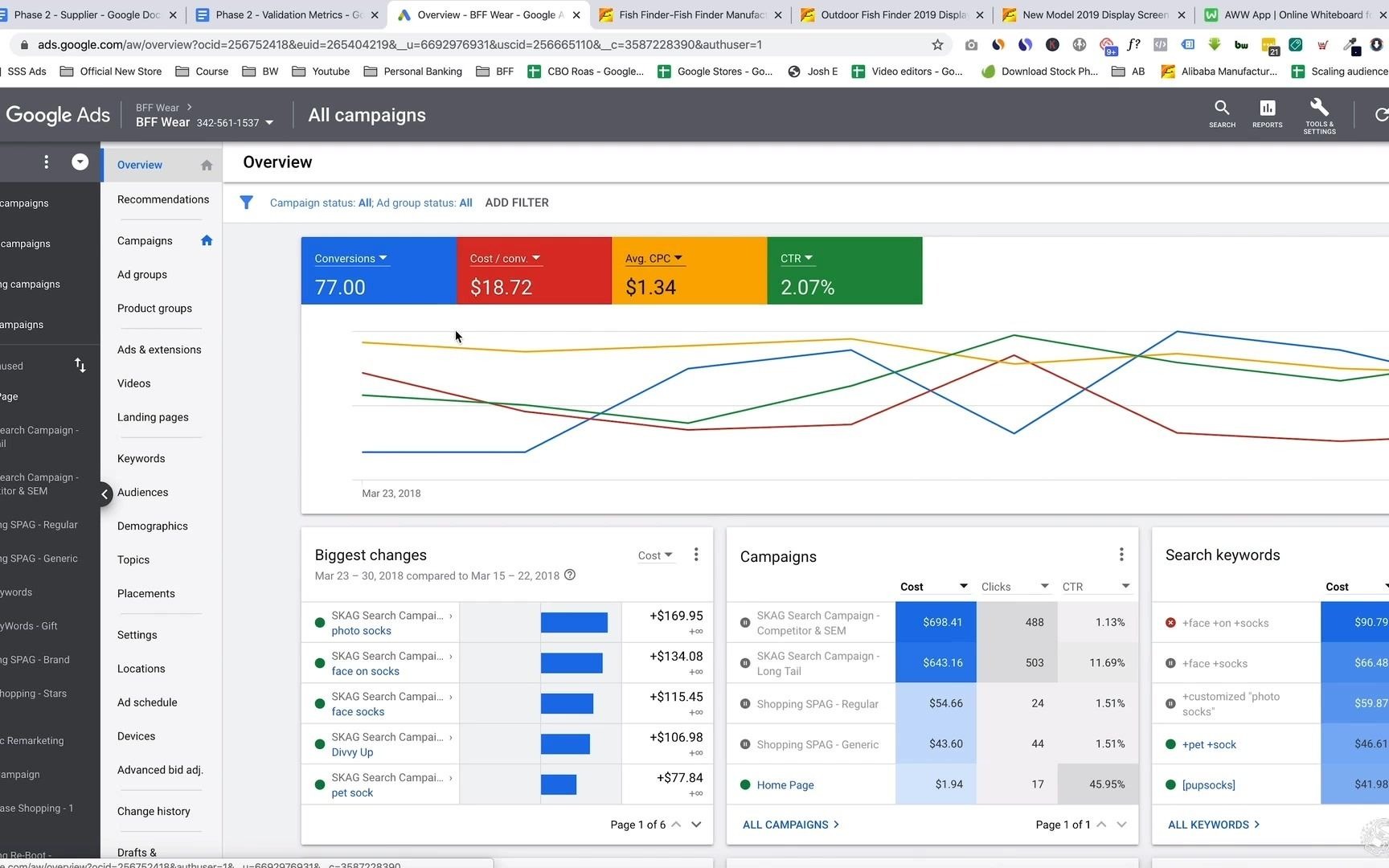Switch to the Fish Finder Manufacturer browser tab
Image resolution: width=1389 pixels, height=868 pixels.
(x=690, y=14)
